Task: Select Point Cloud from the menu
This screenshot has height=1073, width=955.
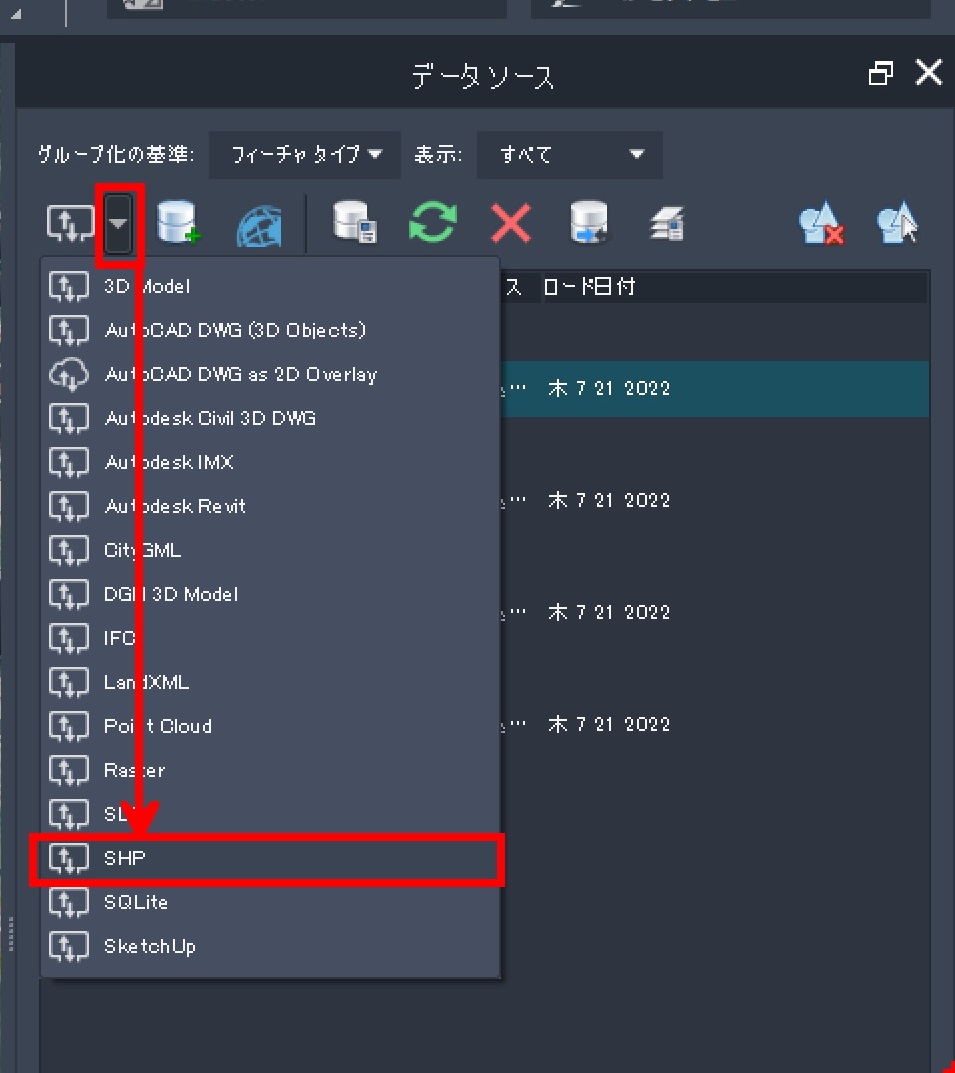Action: tap(271, 726)
